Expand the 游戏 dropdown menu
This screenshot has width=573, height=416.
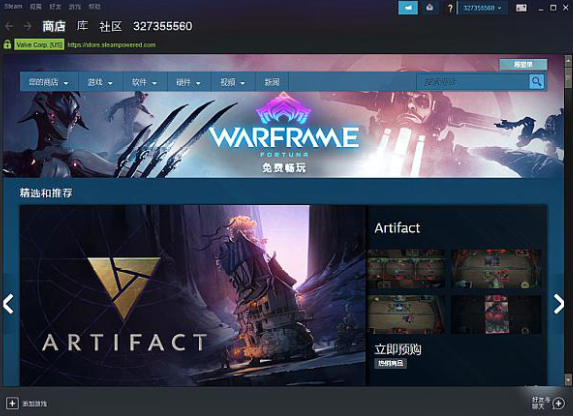[100, 82]
